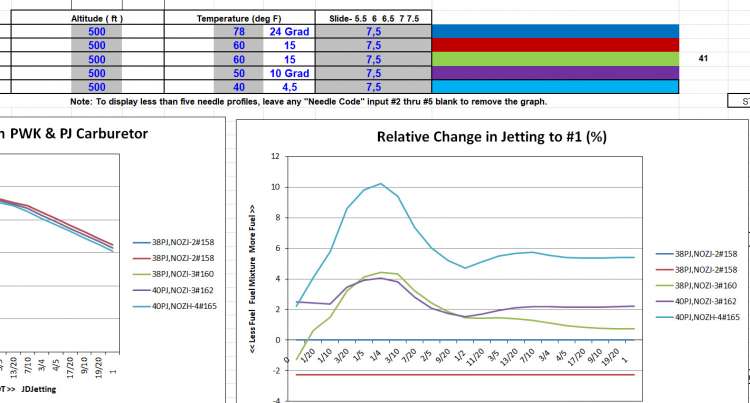The width and height of the screenshot is (750, 403).
Task: Select the cell containing 41
Action: (x=703, y=59)
